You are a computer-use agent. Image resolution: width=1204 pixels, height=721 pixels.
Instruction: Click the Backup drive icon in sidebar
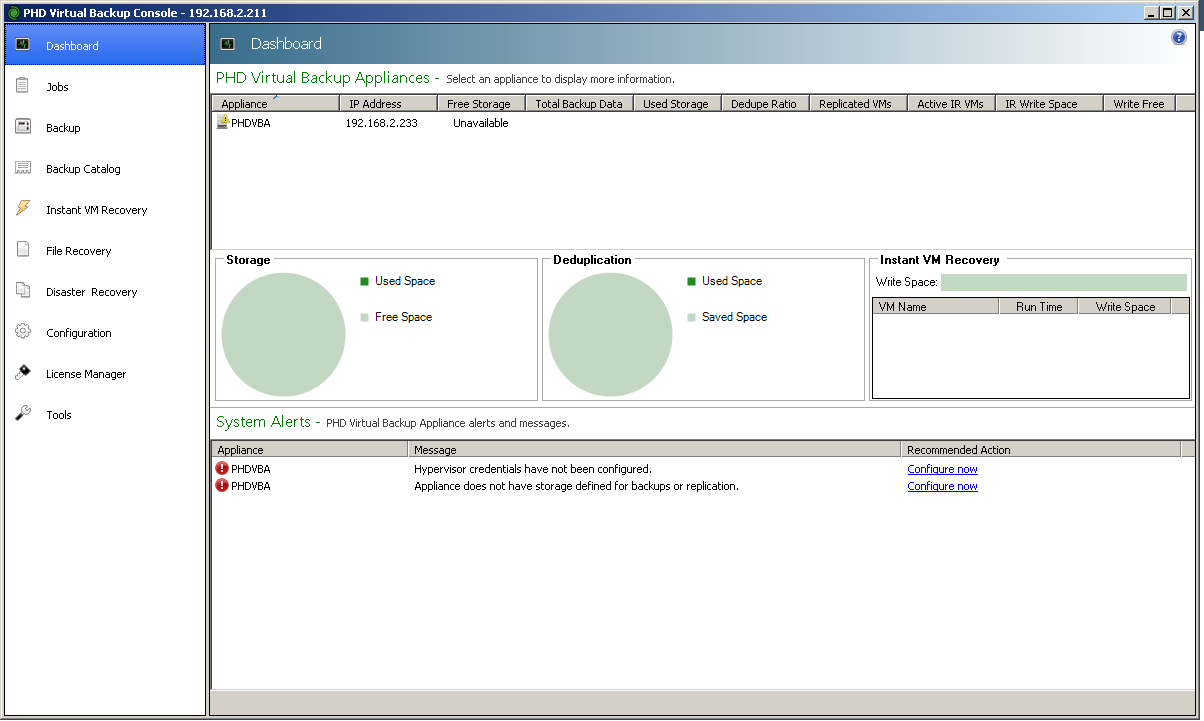click(x=23, y=127)
